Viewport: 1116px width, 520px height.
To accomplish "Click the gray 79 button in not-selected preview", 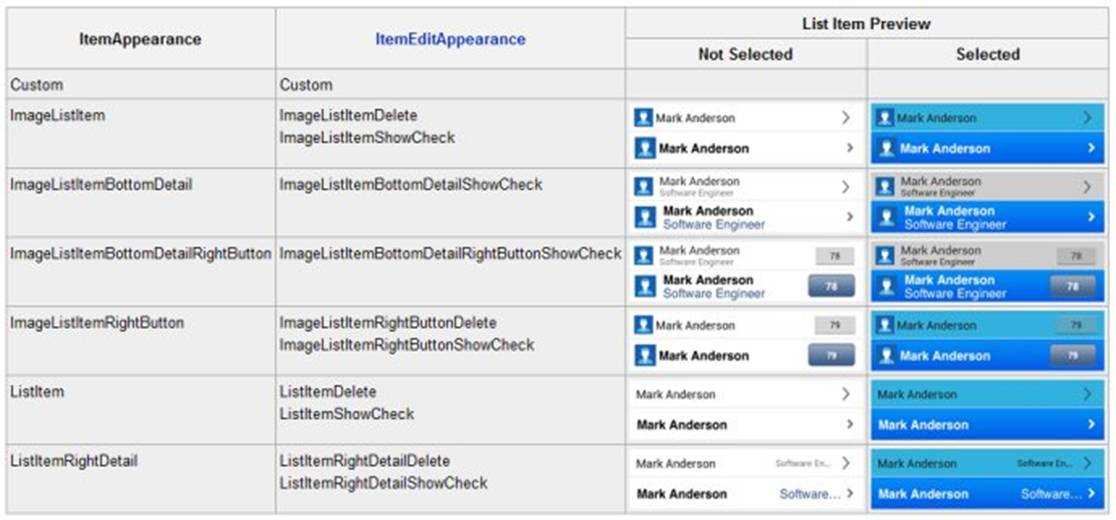I will pyautogui.click(x=834, y=326).
